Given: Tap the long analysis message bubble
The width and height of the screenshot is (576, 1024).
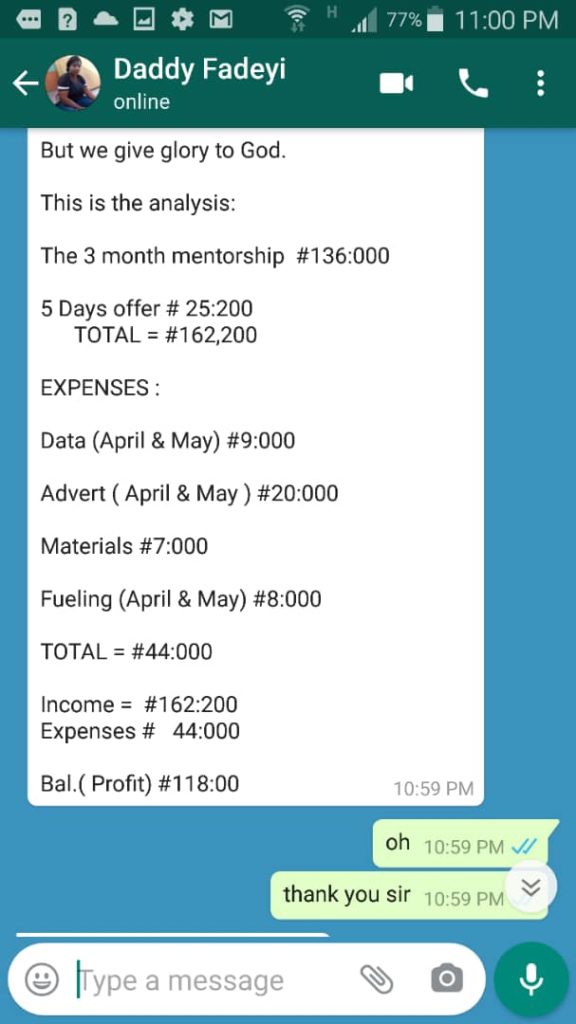Looking at the screenshot, I should click(x=255, y=467).
